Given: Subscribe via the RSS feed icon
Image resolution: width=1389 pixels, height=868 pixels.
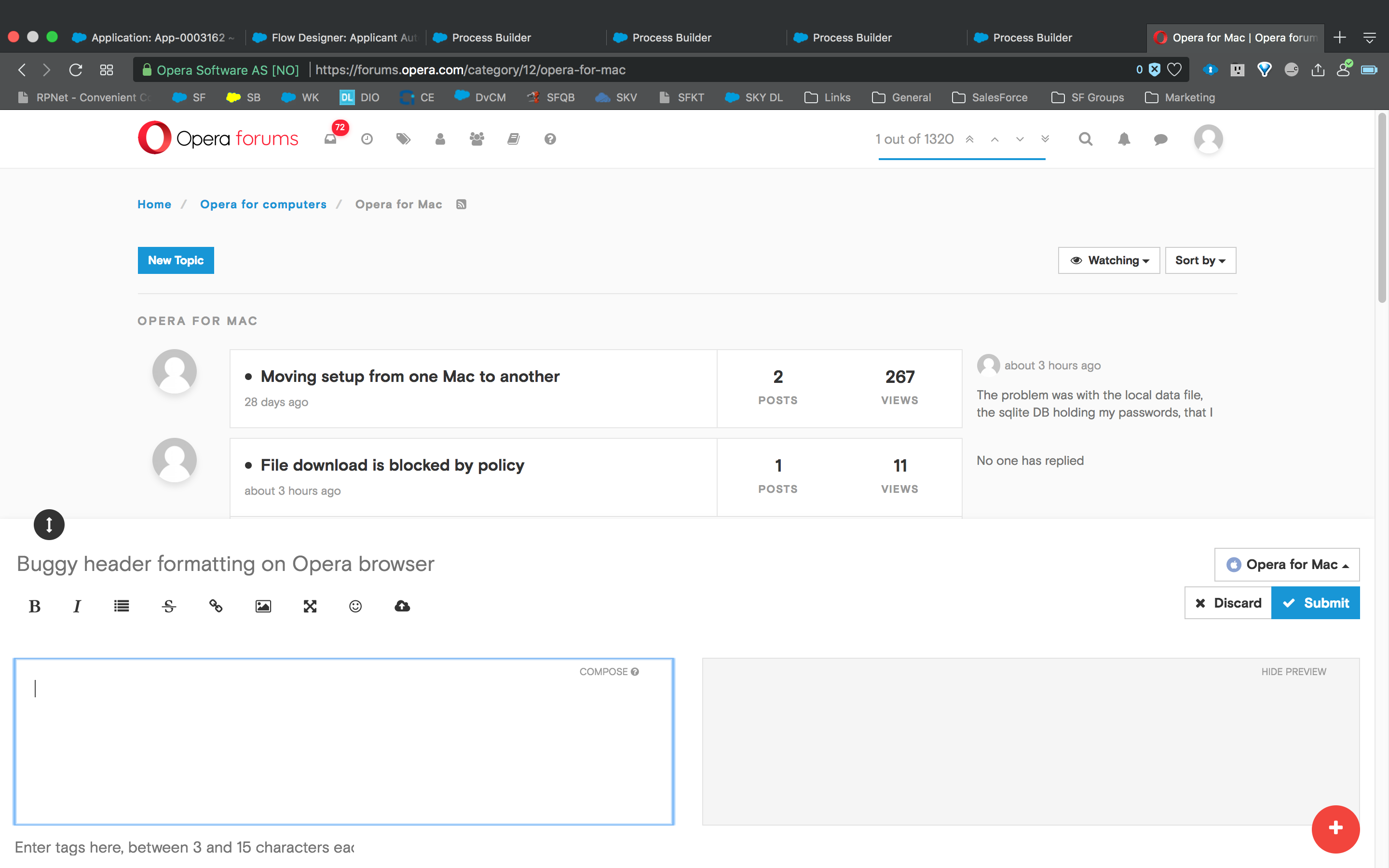Looking at the screenshot, I should tap(461, 204).
